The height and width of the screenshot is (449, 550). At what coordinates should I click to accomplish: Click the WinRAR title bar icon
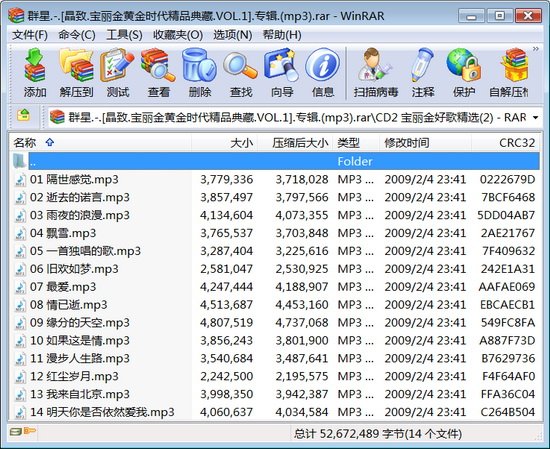point(16,16)
